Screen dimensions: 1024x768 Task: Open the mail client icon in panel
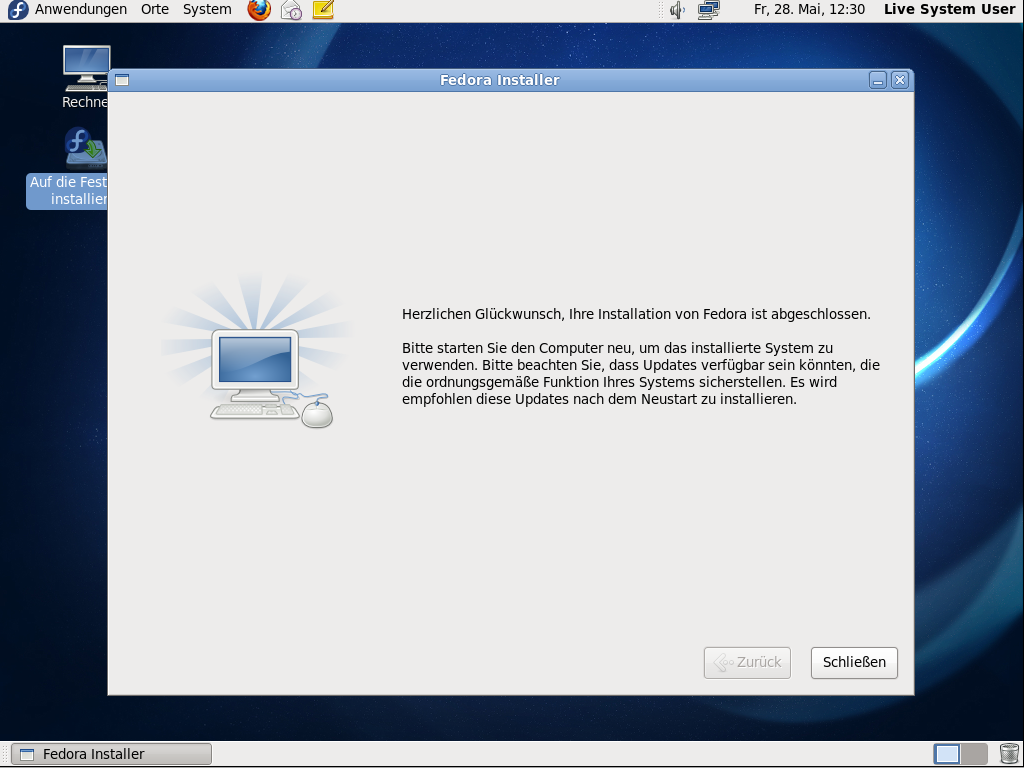291,10
